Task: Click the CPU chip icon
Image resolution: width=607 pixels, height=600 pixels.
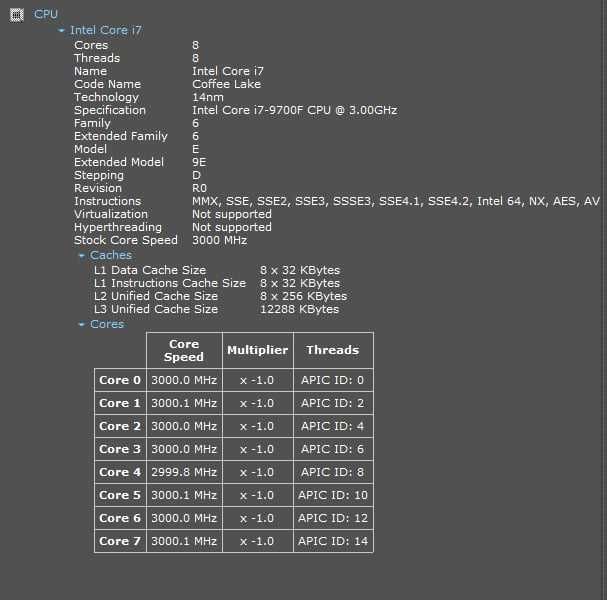Action: (x=16, y=15)
